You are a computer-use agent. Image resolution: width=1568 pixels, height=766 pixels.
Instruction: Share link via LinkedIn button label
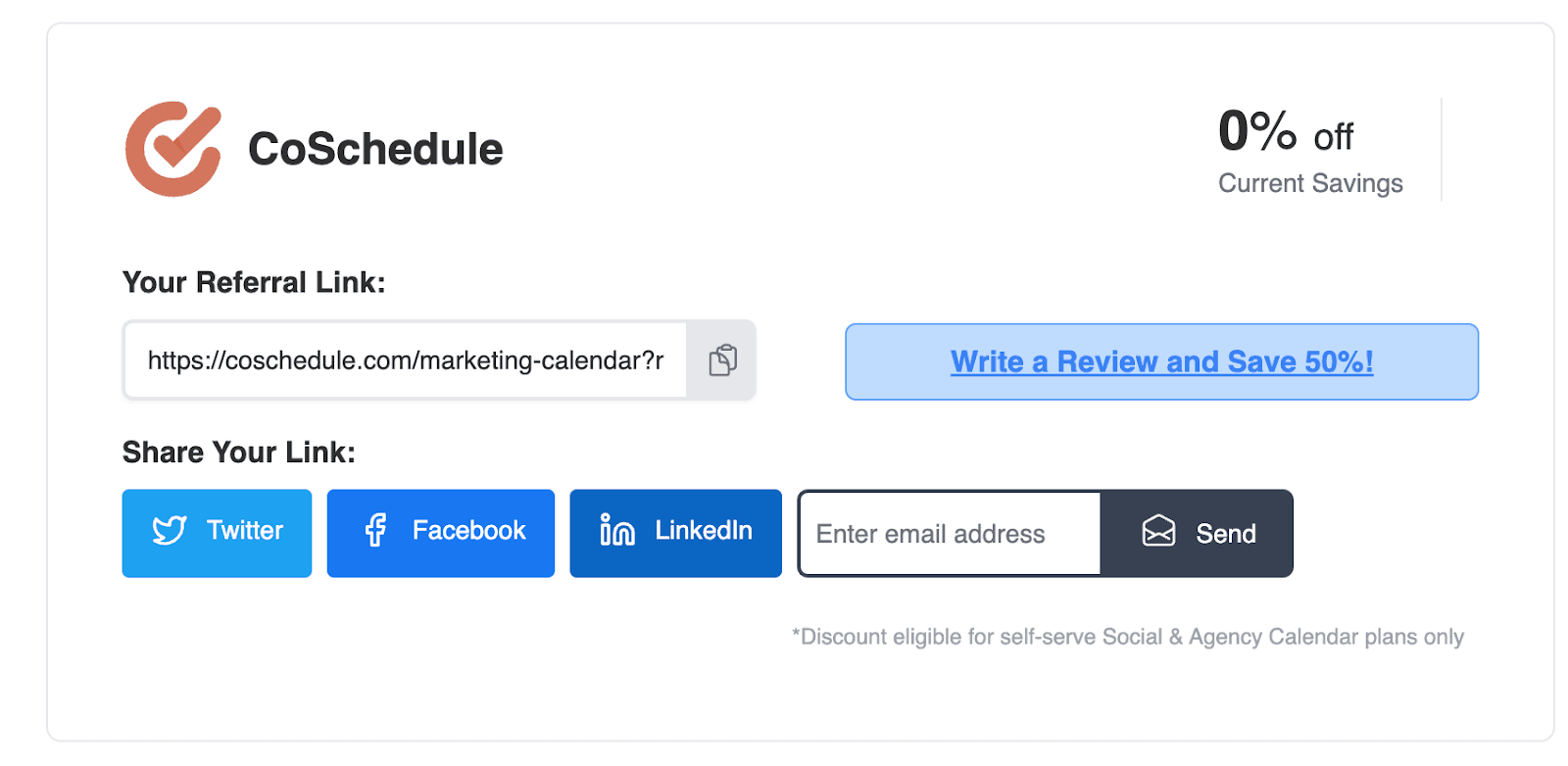pos(704,531)
